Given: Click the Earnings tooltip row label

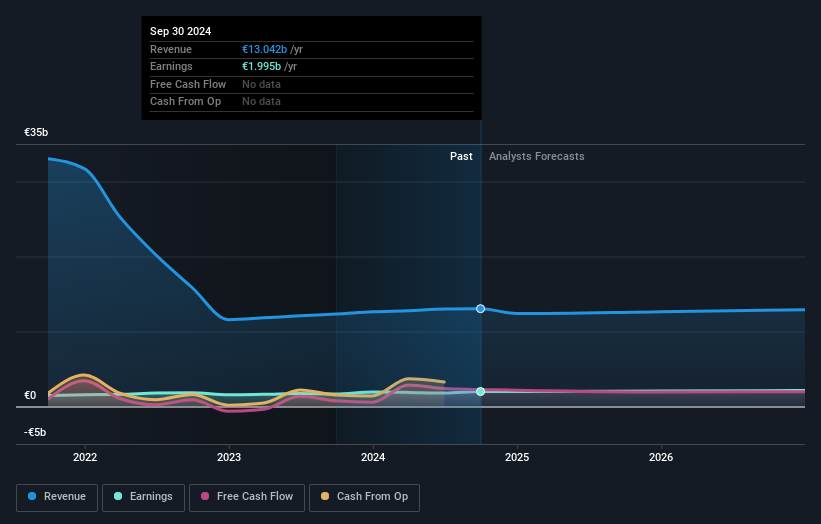Looking at the screenshot, I should [x=171, y=66].
